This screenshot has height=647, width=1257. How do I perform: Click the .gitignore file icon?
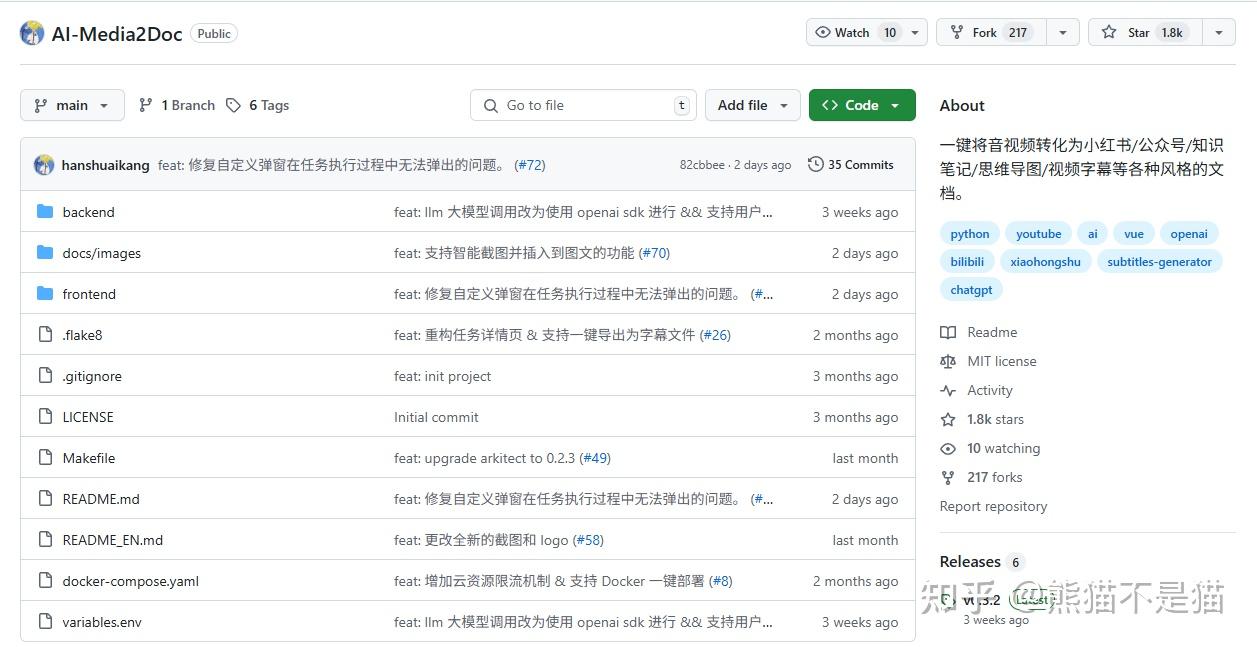coord(45,375)
